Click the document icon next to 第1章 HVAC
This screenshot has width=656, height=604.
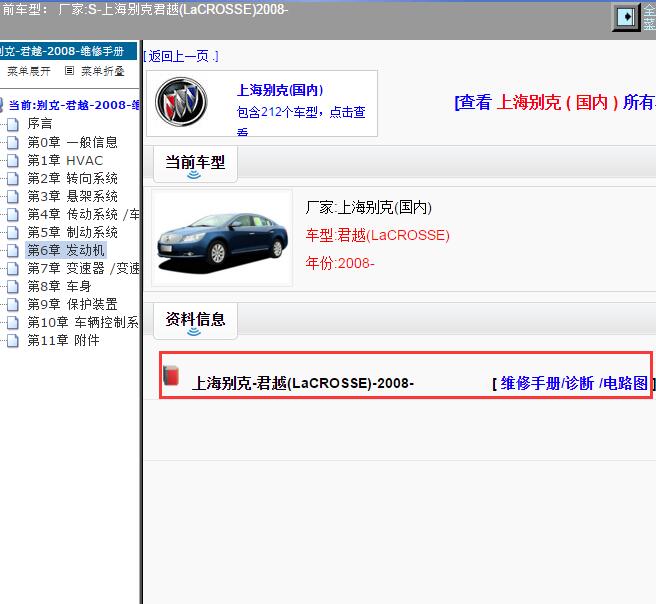(x=13, y=160)
